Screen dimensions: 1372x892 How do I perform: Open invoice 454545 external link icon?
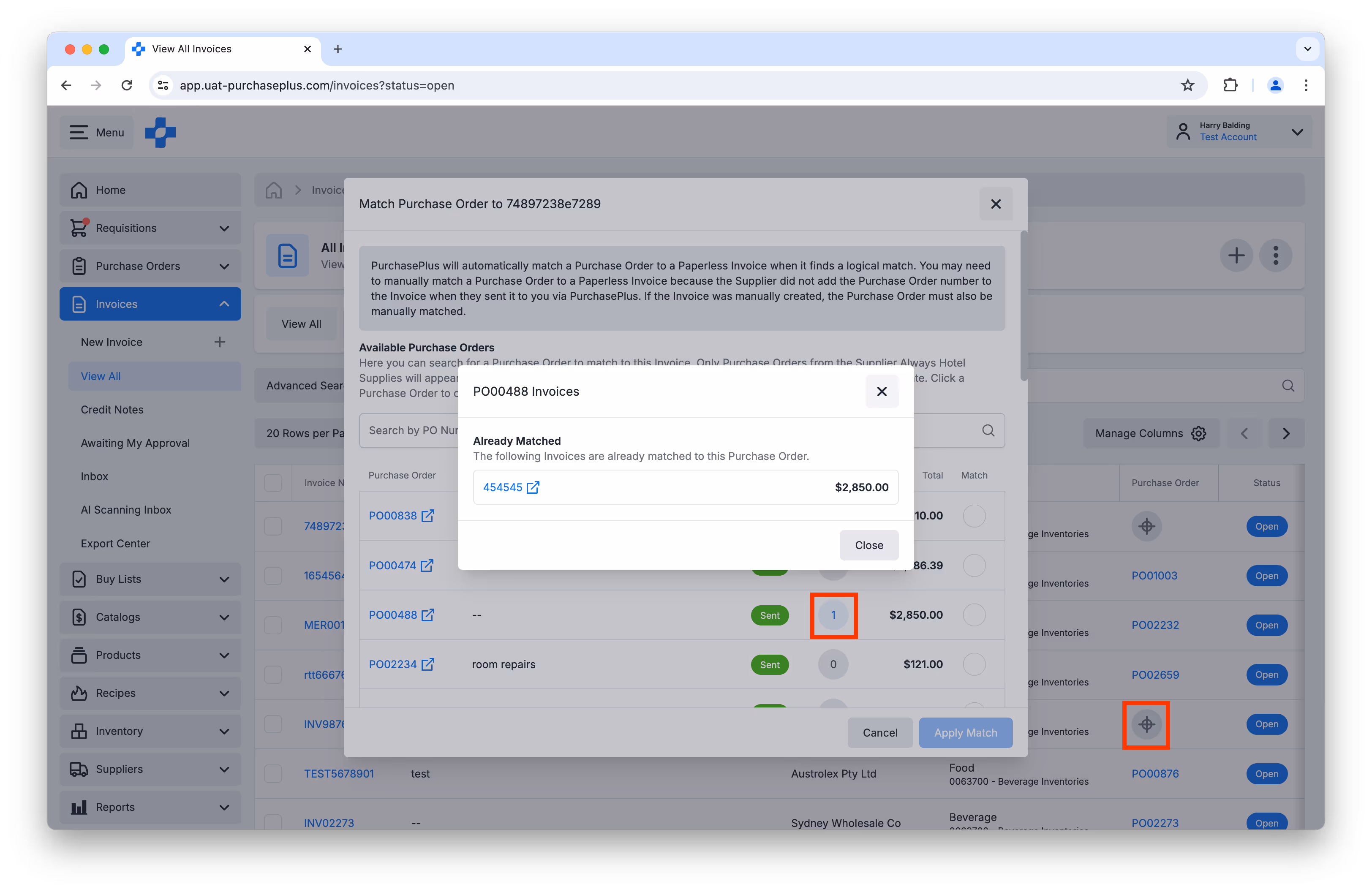point(533,487)
